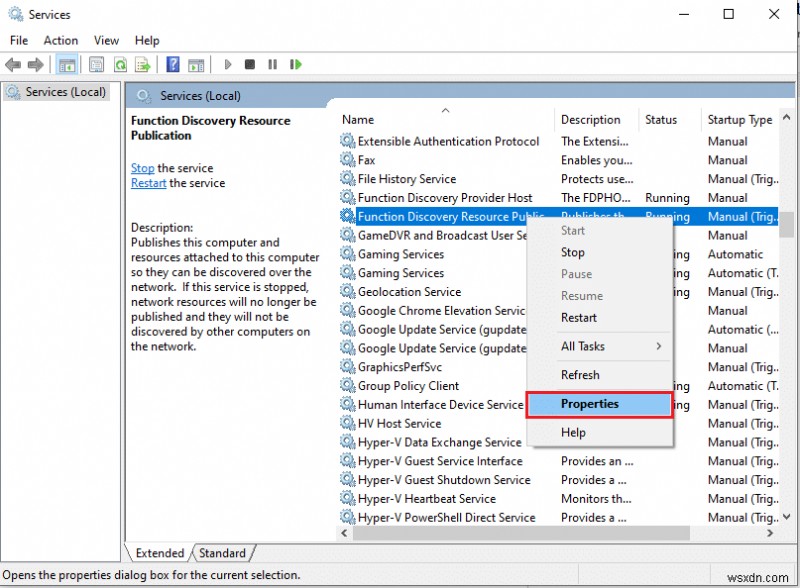Click the Help question mark icon
Image resolution: width=800 pixels, height=588 pixels.
tap(173, 64)
